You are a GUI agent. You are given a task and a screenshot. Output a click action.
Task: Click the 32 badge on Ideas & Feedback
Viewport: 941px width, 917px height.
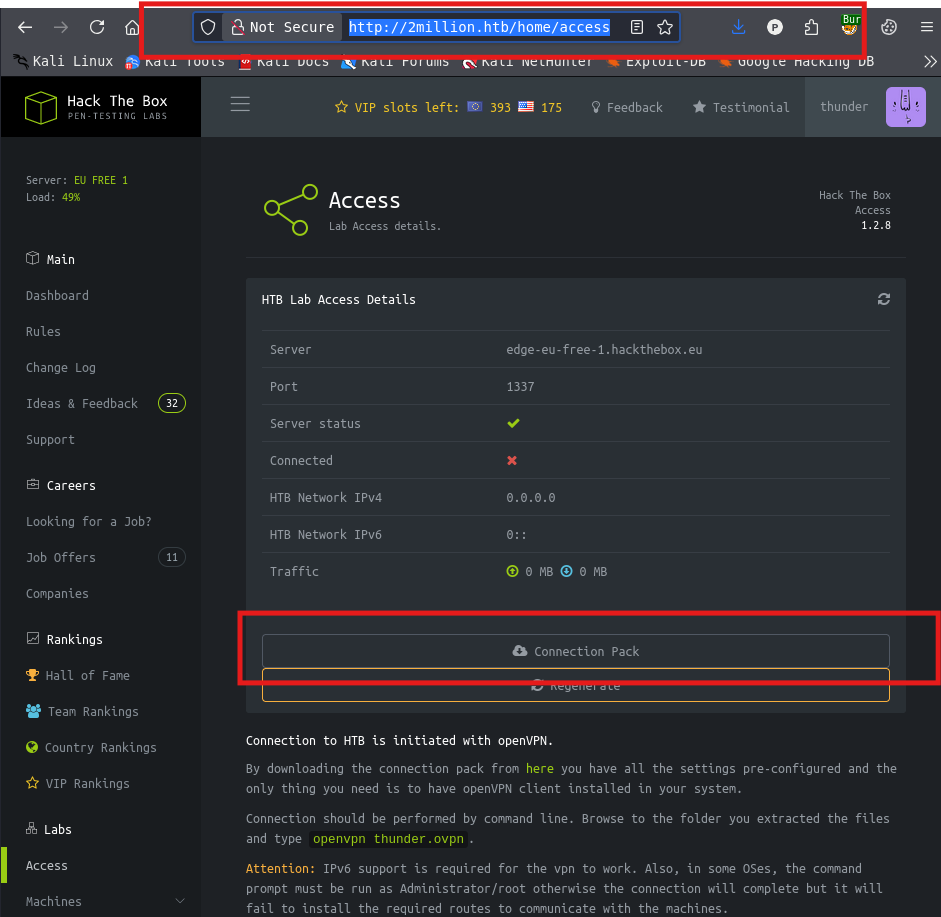click(x=172, y=403)
